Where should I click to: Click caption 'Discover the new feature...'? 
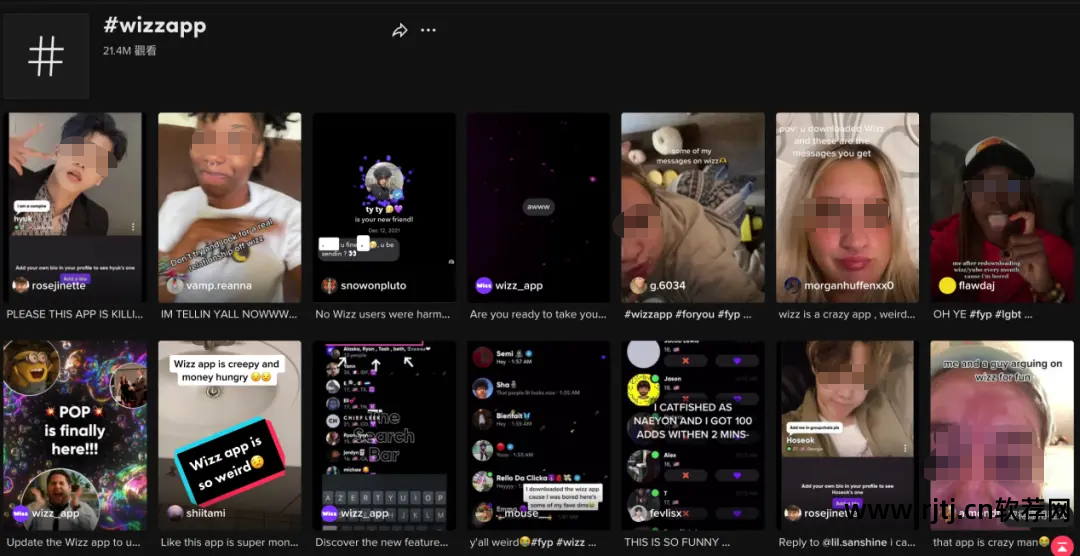(x=384, y=542)
